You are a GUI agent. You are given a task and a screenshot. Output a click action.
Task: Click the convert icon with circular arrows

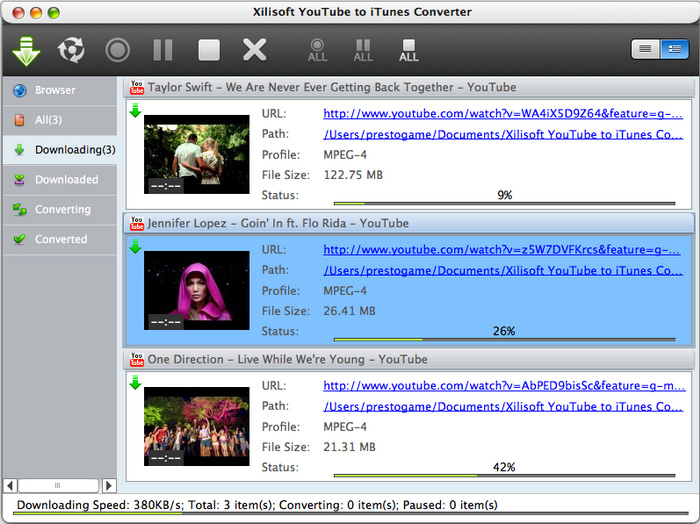click(71, 49)
